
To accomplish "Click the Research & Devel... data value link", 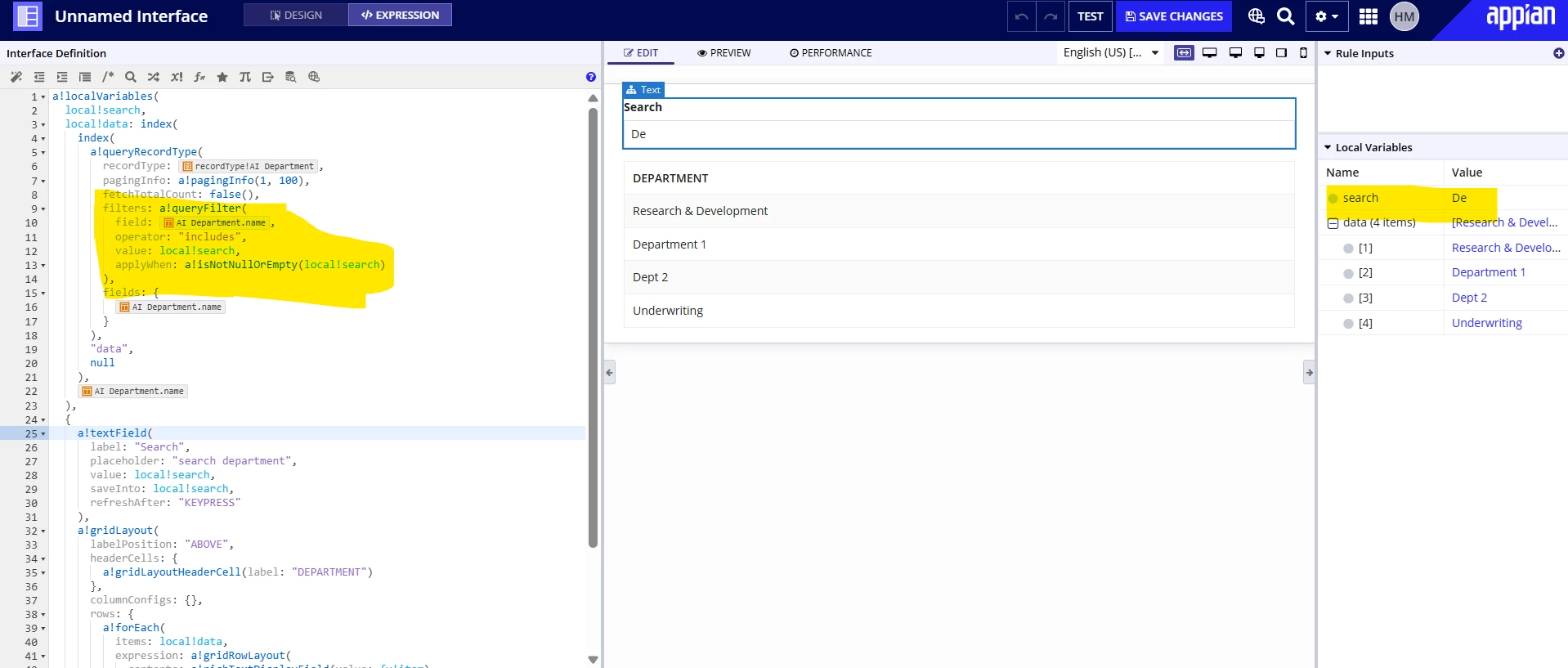I will pyautogui.click(x=1504, y=222).
